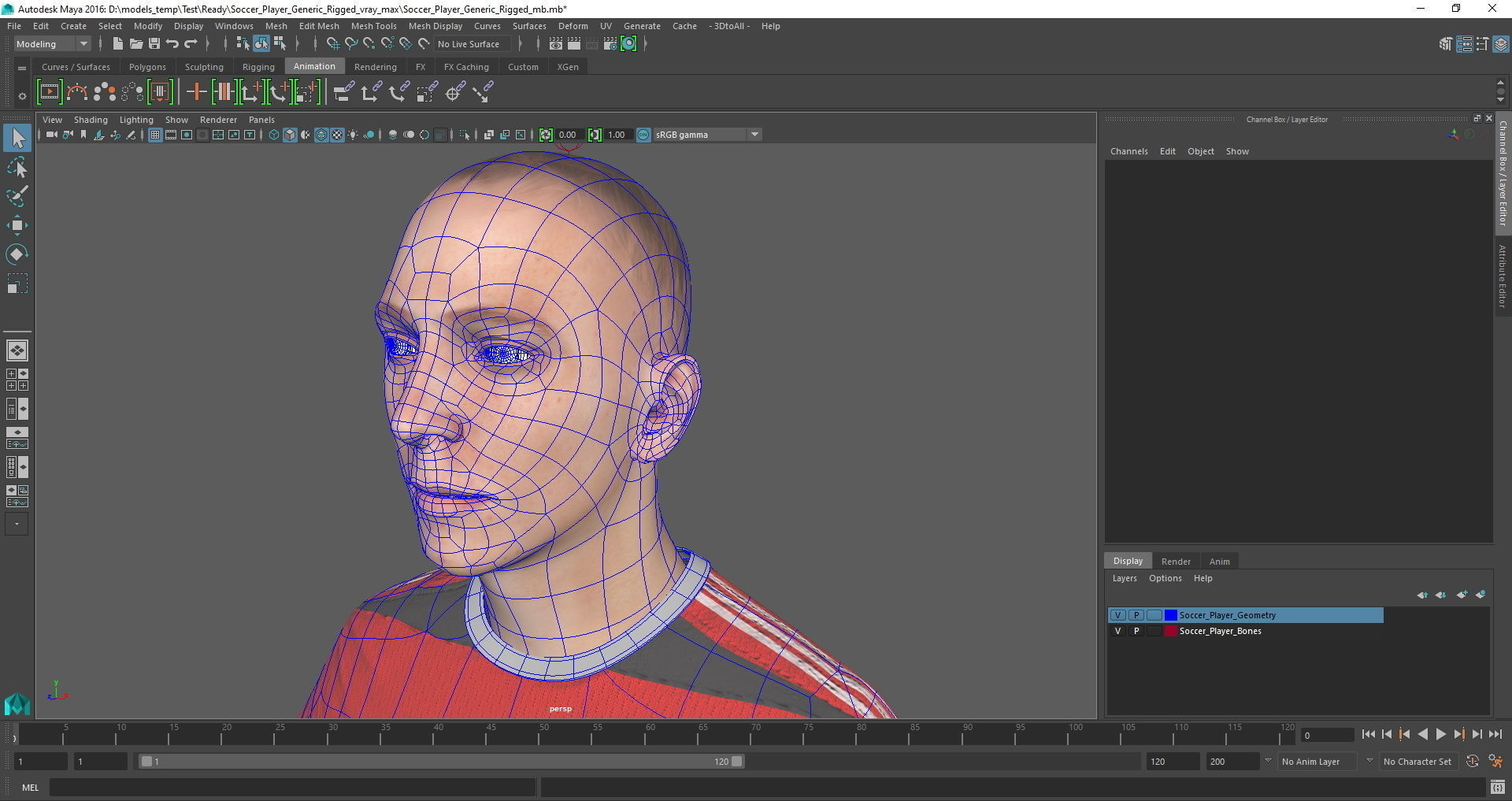Open the Mesh Tools menu
This screenshot has height=801, width=1512.
373,26
